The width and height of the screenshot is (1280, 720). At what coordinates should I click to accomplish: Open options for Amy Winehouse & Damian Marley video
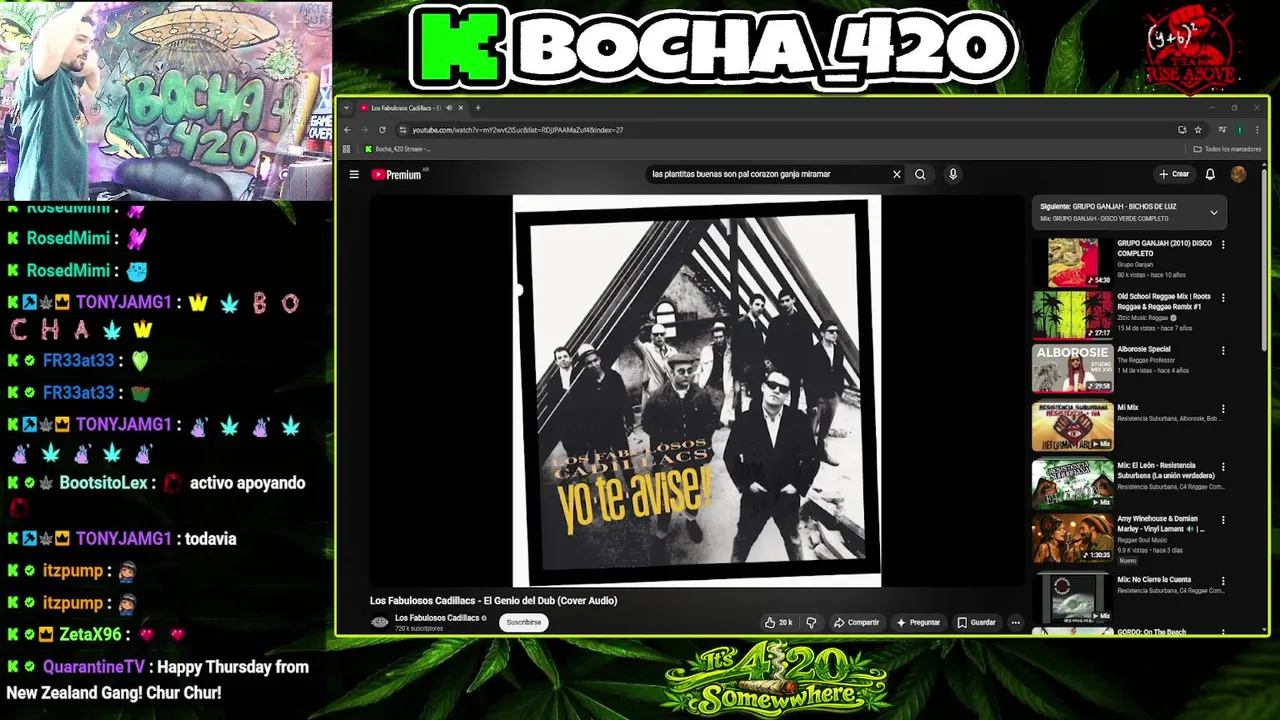tap(1223, 520)
